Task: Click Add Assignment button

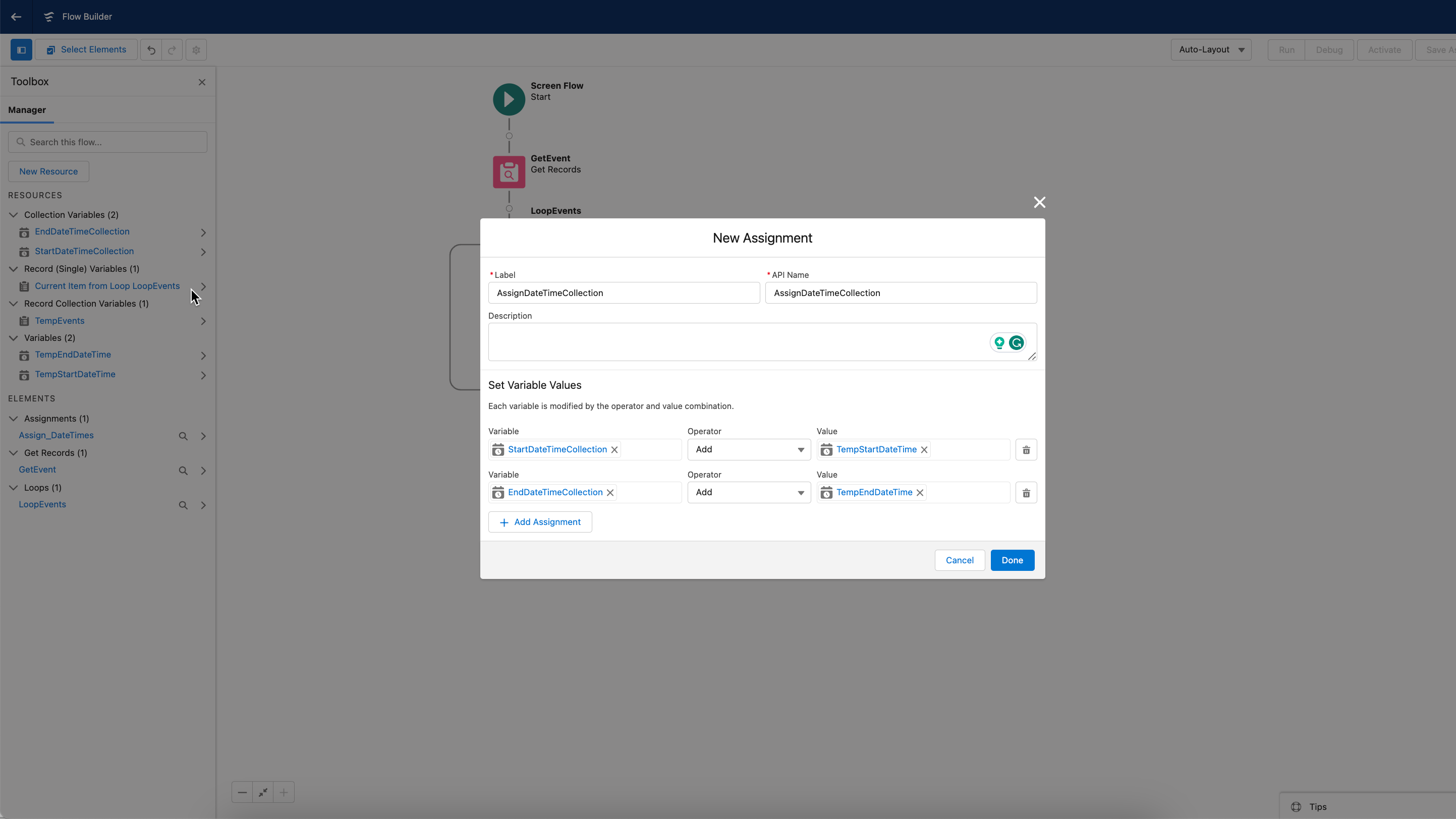Action: click(540, 522)
